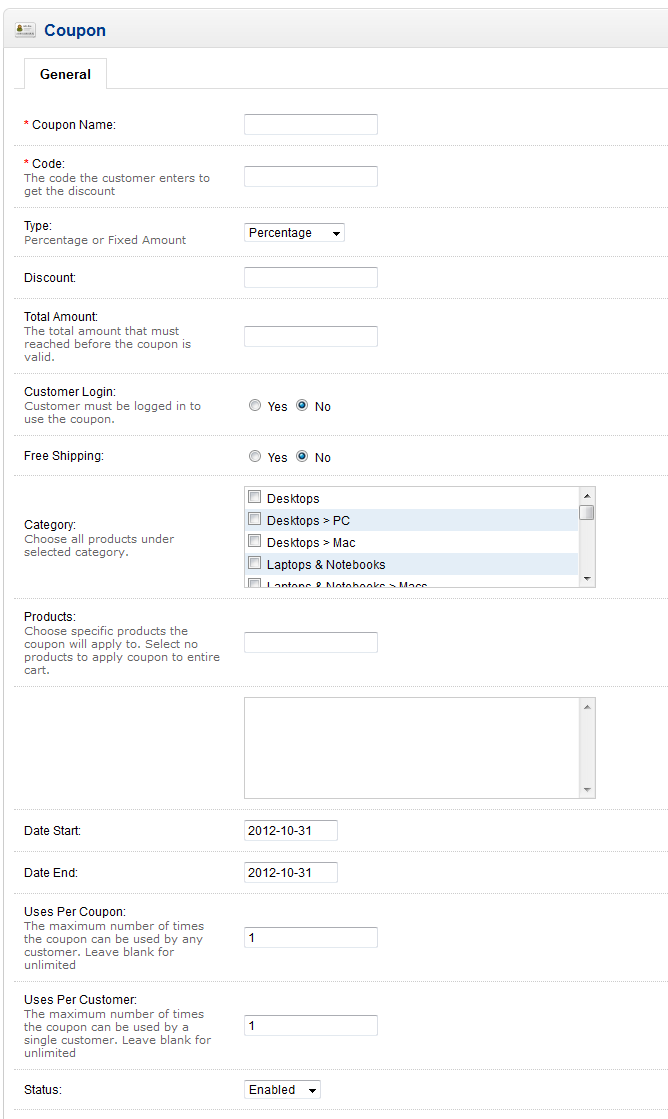Click the Date End field

(x=290, y=873)
